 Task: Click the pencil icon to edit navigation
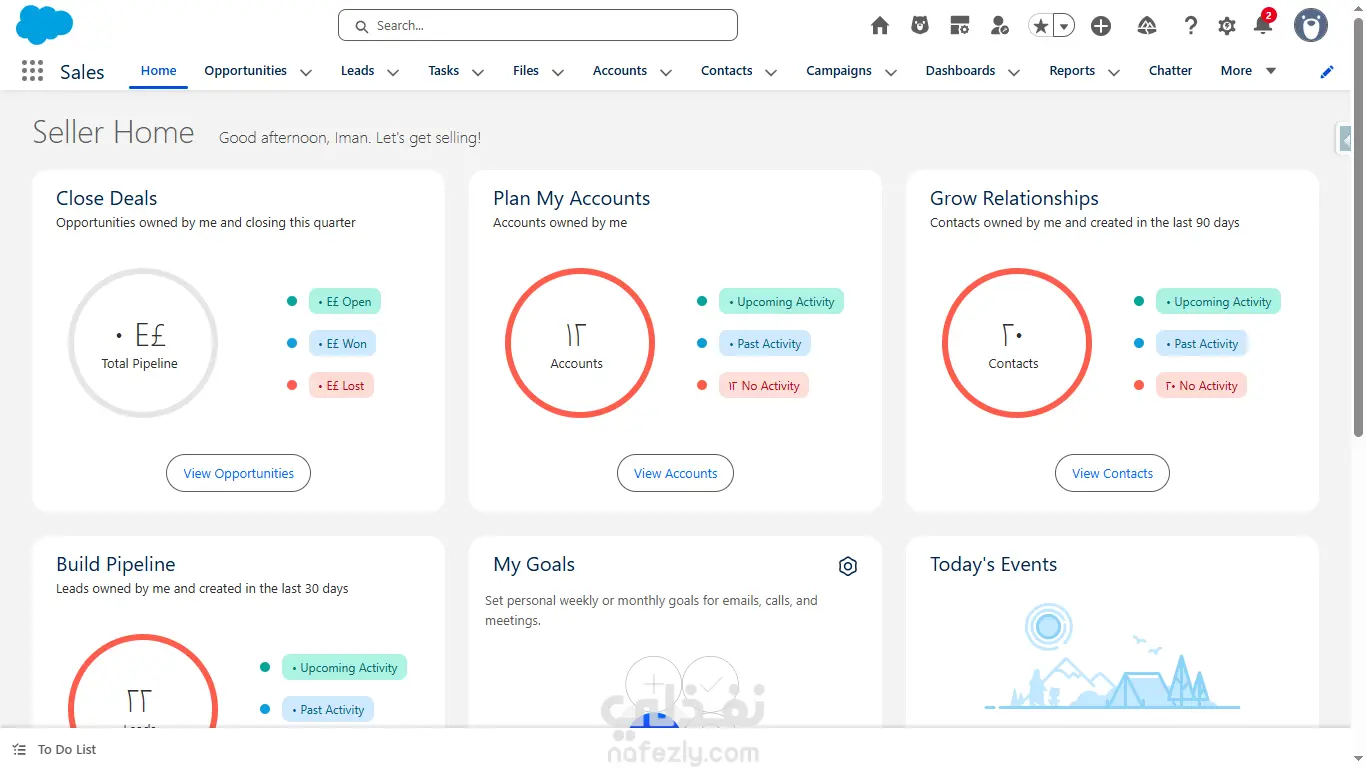(x=1327, y=71)
